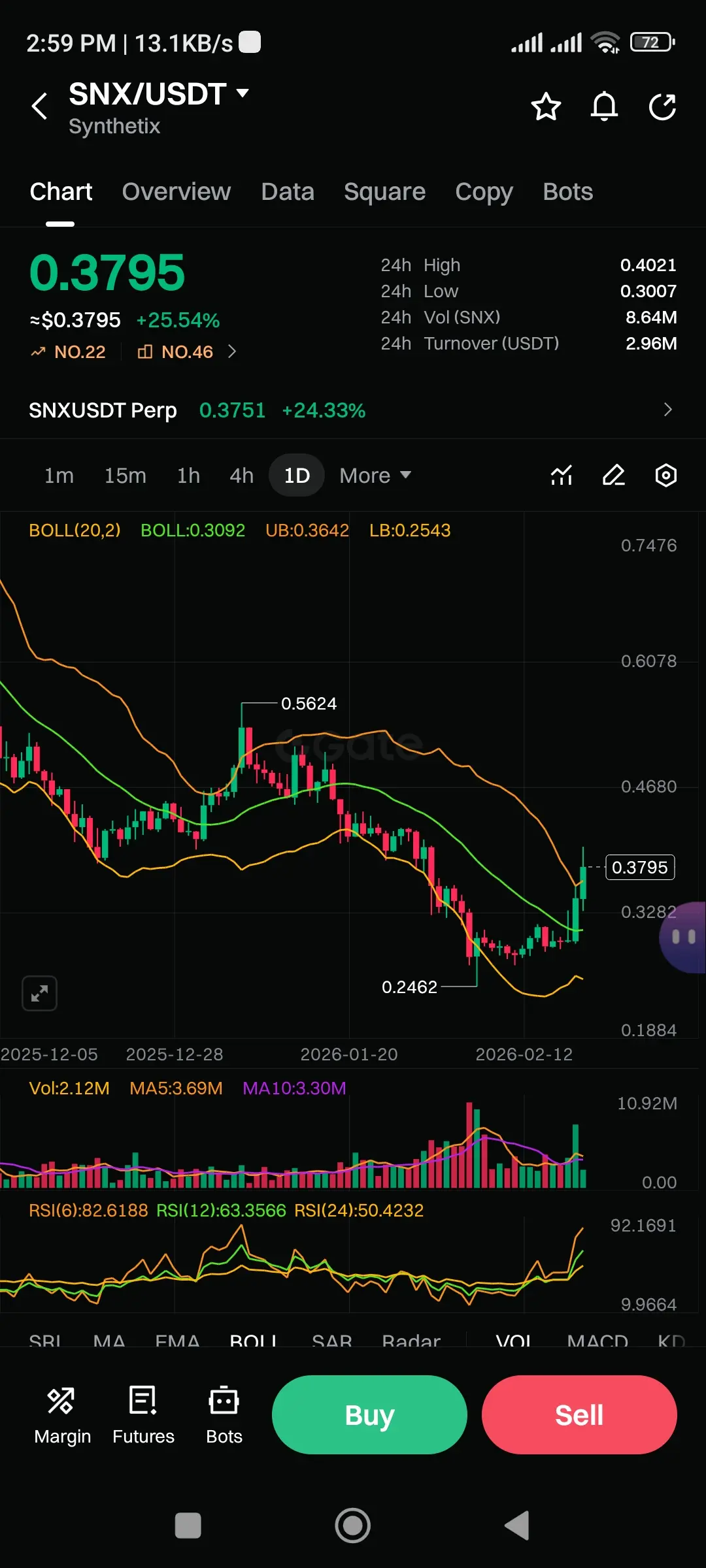Switch to the Data tab
The image size is (706, 1568).
coord(288,192)
